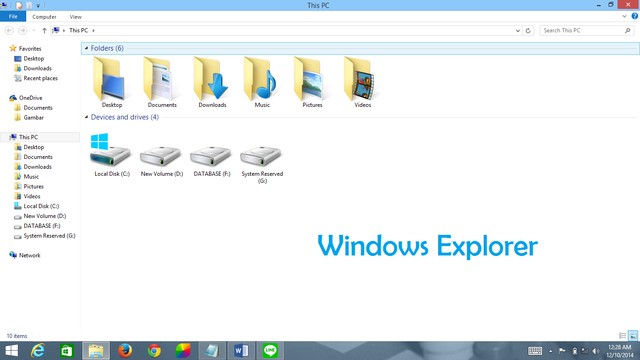Open Recent places in sidebar
This screenshot has height=360, width=640.
[40, 78]
